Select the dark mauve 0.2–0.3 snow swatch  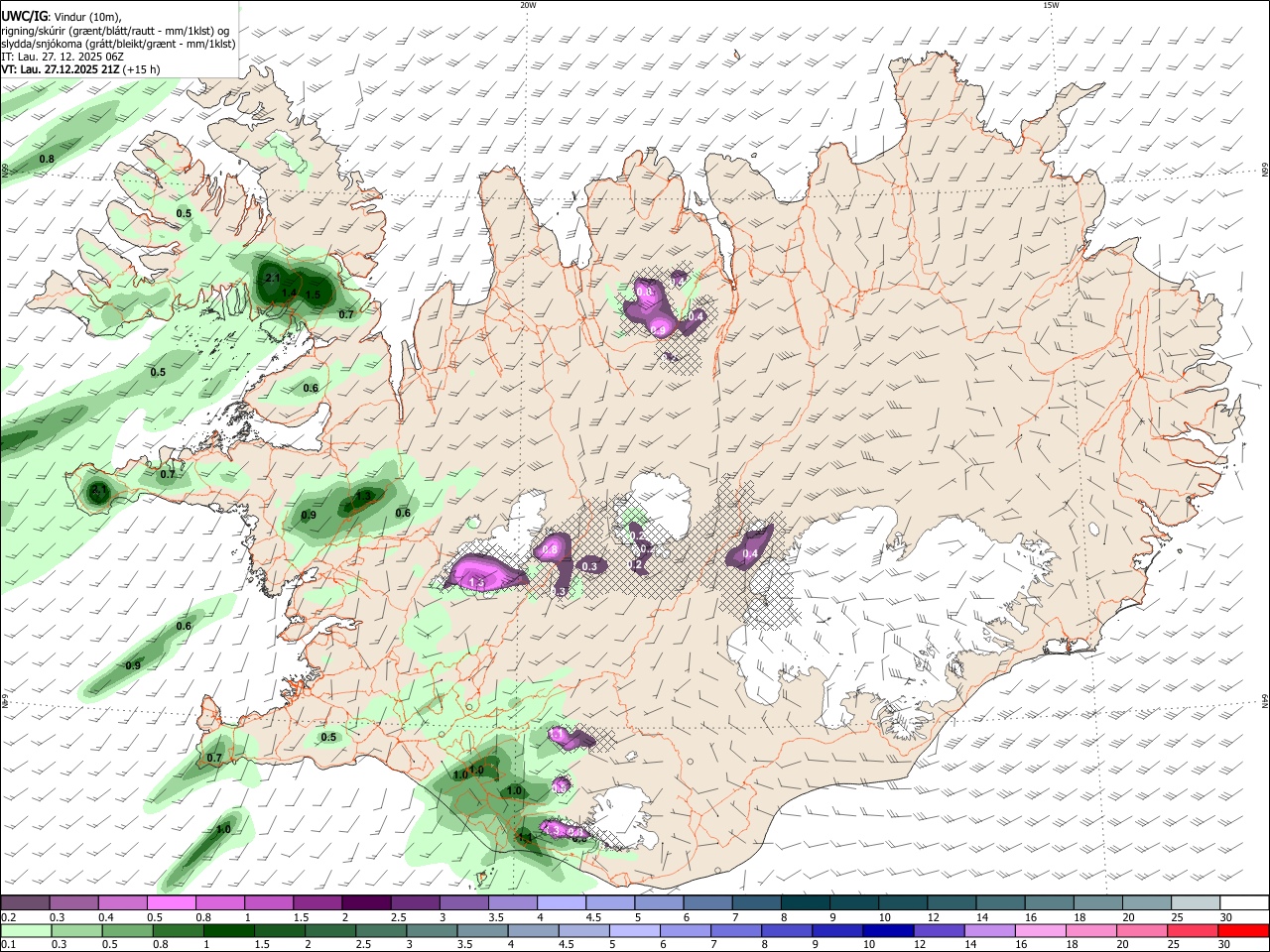(x=25, y=902)
